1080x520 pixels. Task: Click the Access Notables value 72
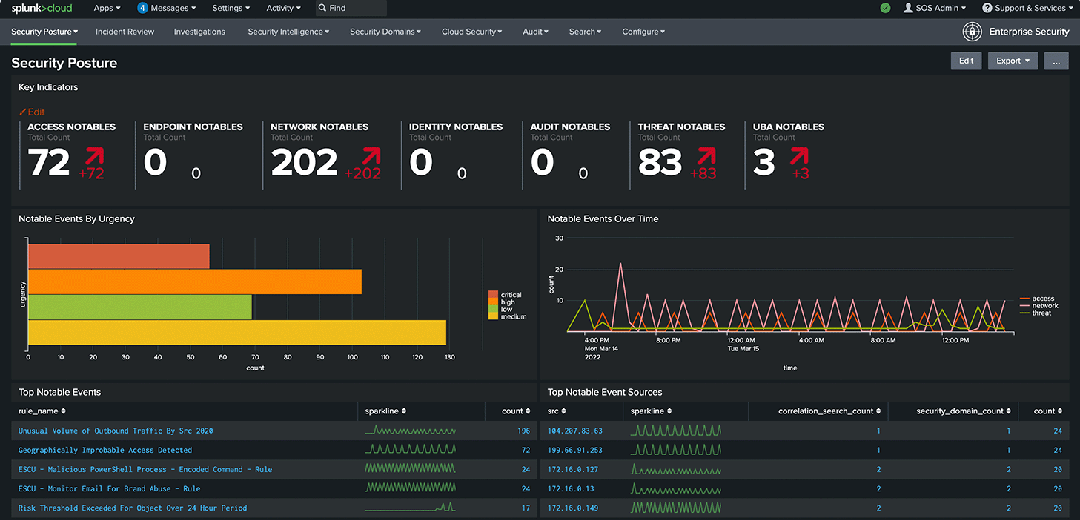(x=49, y=163)
